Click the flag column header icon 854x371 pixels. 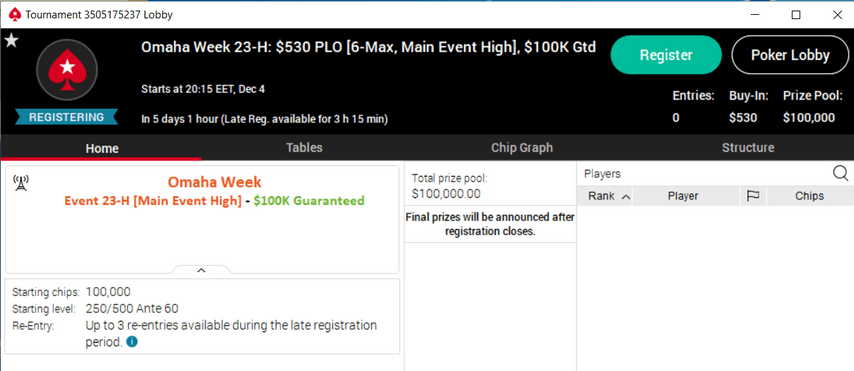tap(753, 196)
